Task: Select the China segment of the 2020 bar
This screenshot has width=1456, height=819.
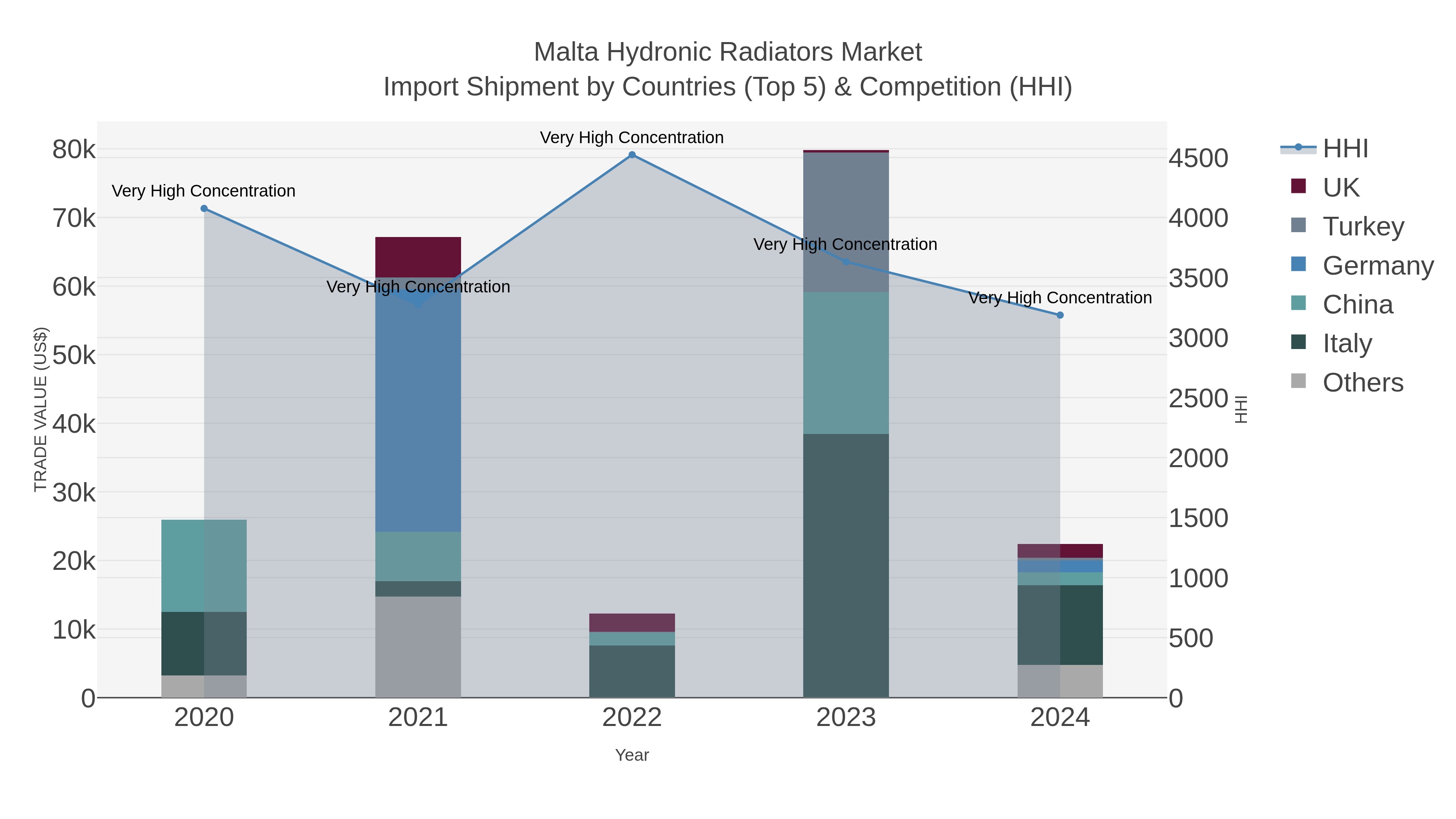Action: [x=204, y=566]
